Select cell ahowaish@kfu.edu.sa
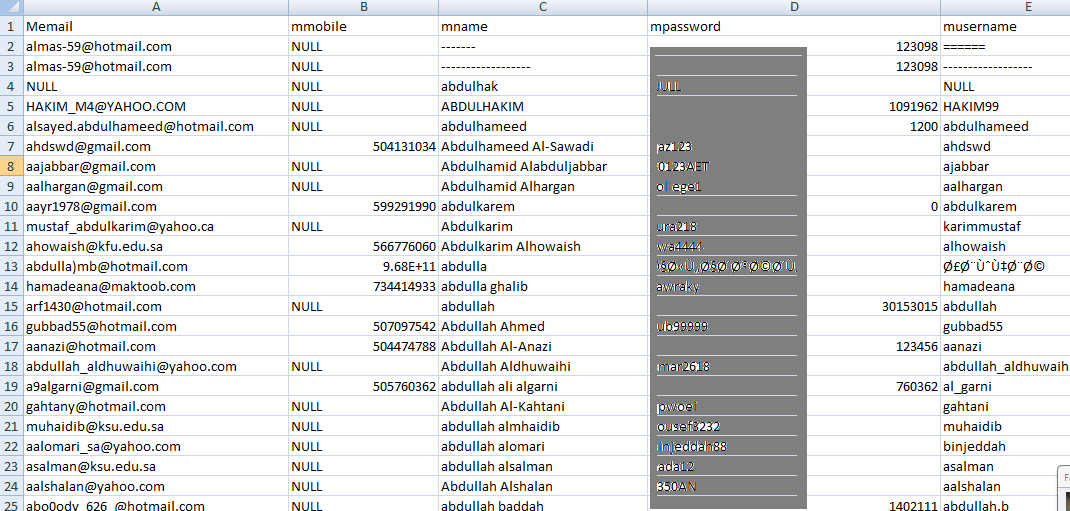The width and height of the screenshot is (1070, 511). 156,247
